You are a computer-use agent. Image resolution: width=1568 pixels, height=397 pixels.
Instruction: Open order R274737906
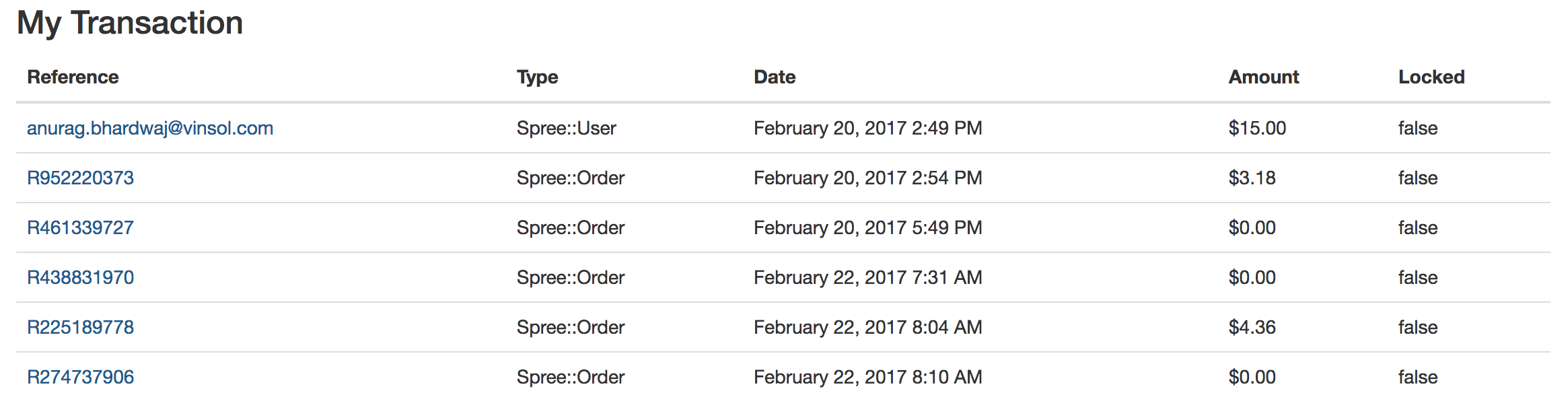click(80, 377)
